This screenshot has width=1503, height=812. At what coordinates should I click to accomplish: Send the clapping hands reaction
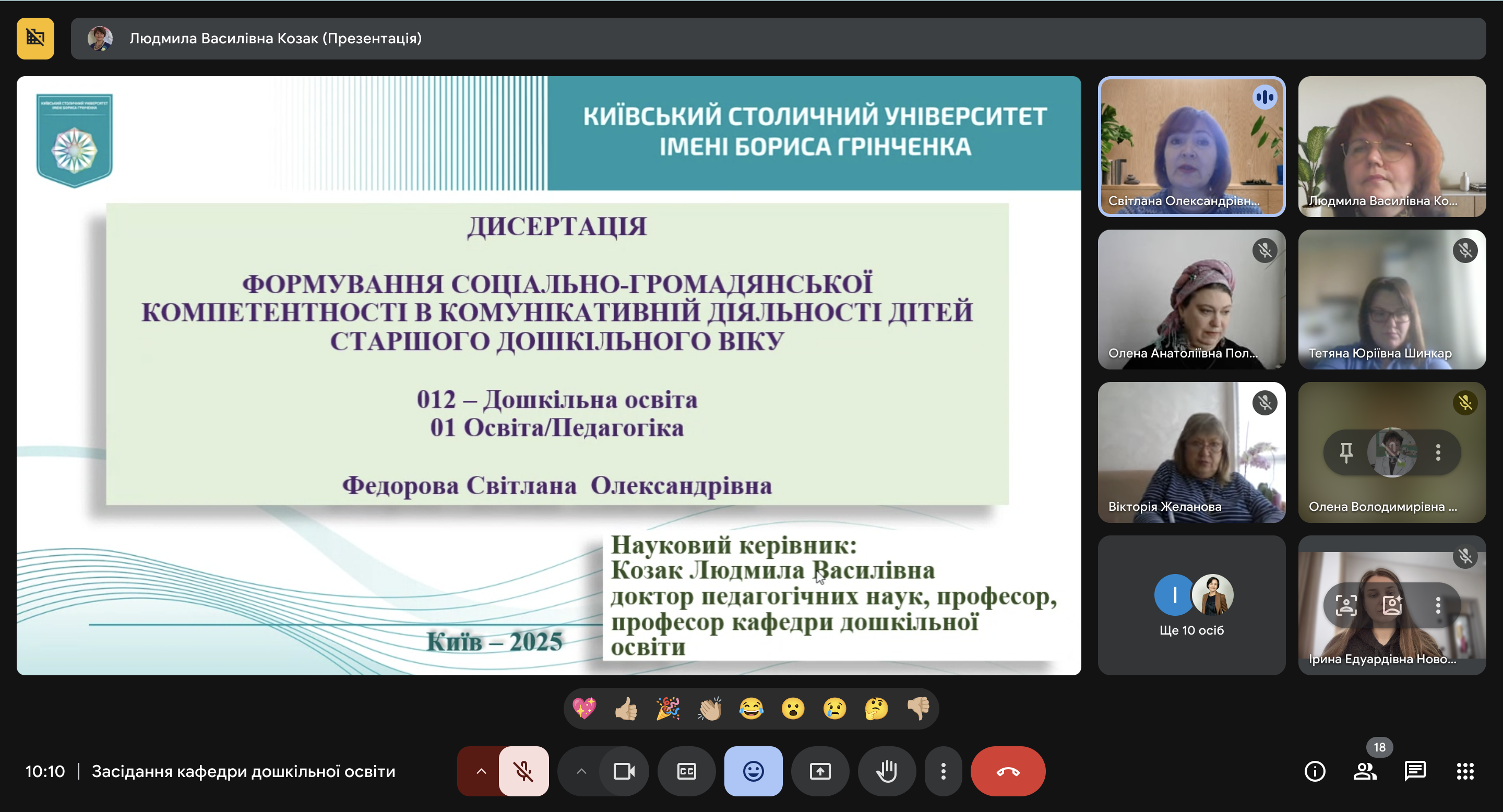click(710, 709)
